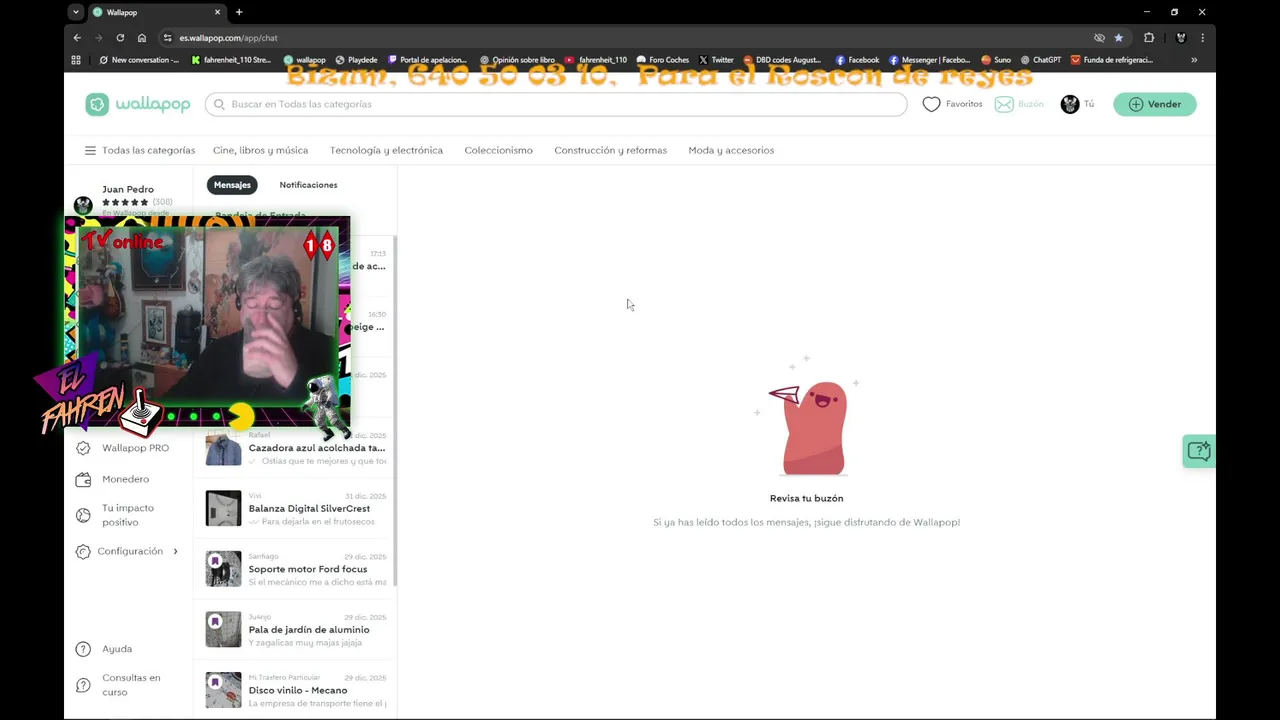
Task: Expand Configuración with chevron arrow
Action: coord(175,551)
